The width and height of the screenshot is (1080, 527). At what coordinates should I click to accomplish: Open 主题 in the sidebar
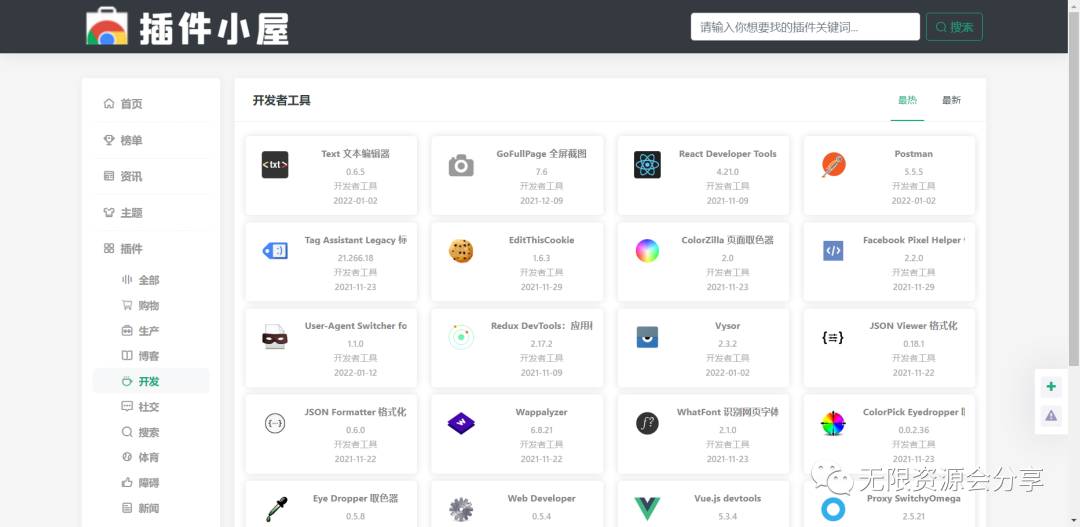coord(151,213)
